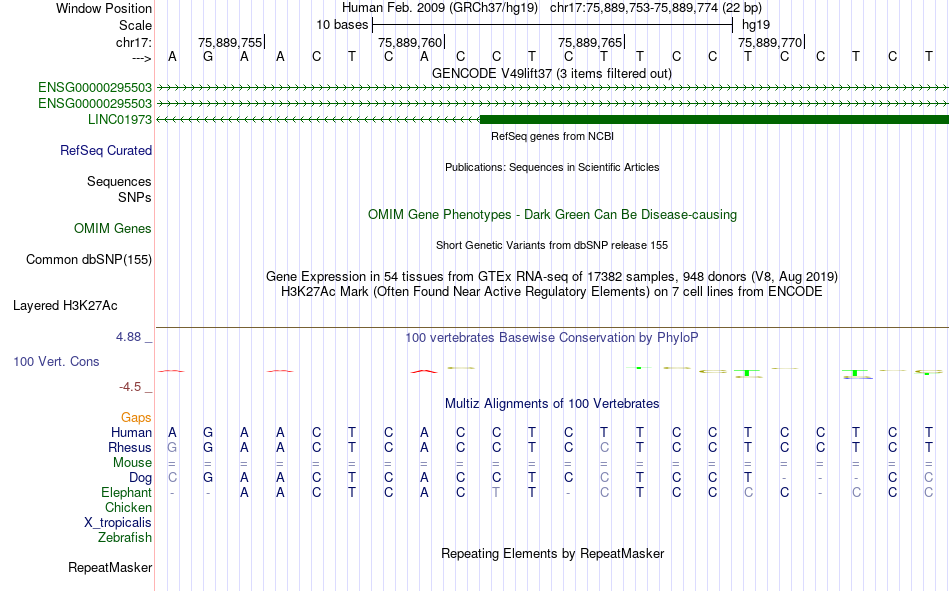Click Multiz Alignments of 100 Vertebrates title
Screen dimensions: 950x591
click(x=552, y=404)
